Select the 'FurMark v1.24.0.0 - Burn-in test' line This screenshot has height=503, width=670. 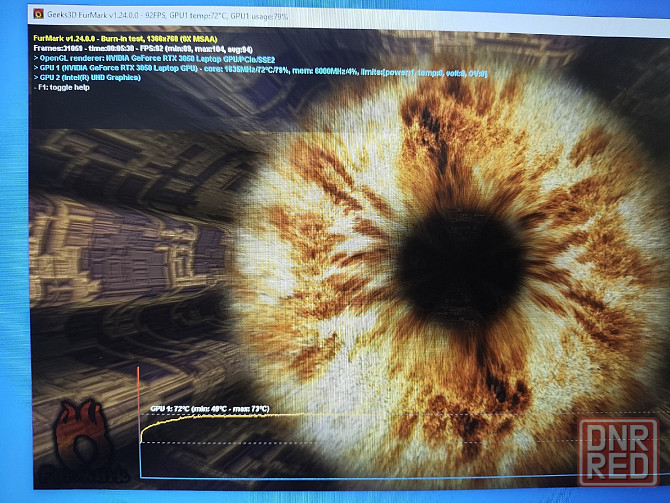point(125,38)
